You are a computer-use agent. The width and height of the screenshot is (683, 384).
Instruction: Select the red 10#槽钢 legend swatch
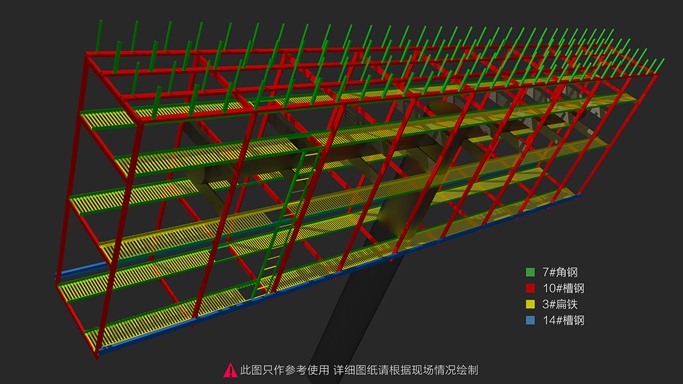tap(530, 288)
